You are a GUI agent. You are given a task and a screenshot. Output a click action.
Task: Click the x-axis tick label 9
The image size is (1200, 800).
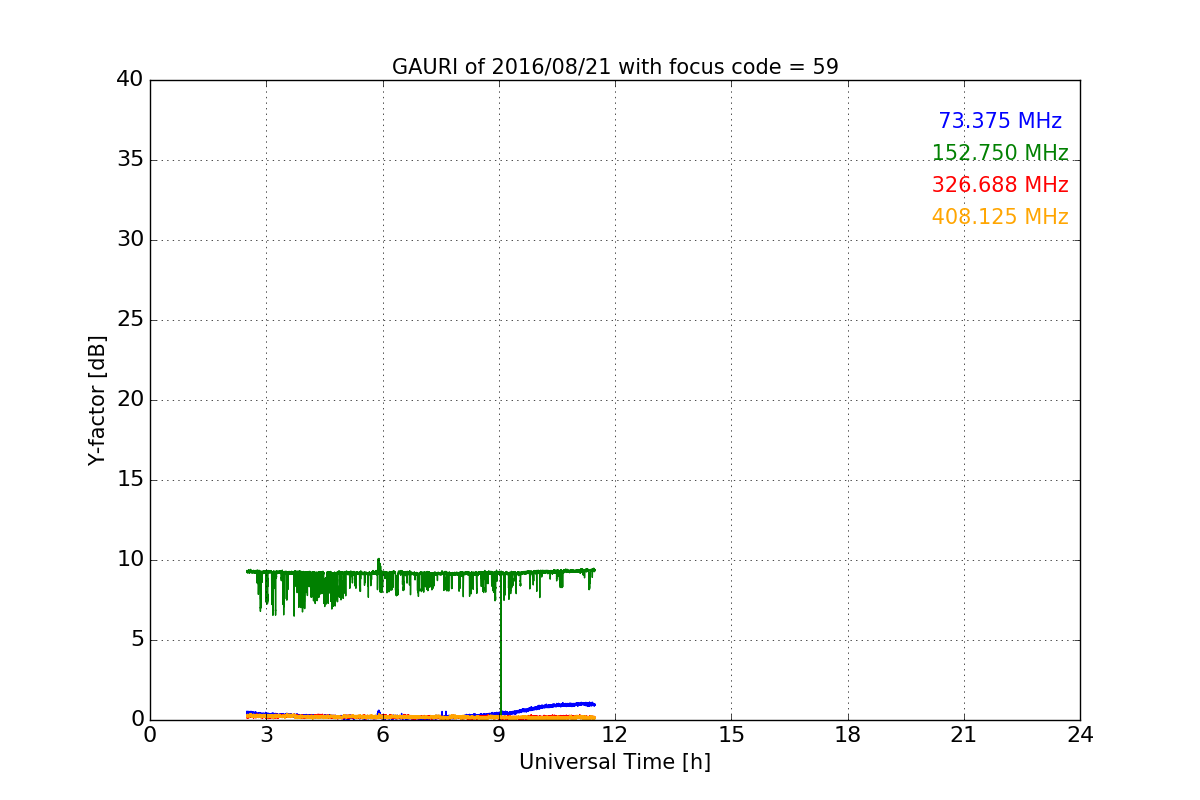(499, 735)
